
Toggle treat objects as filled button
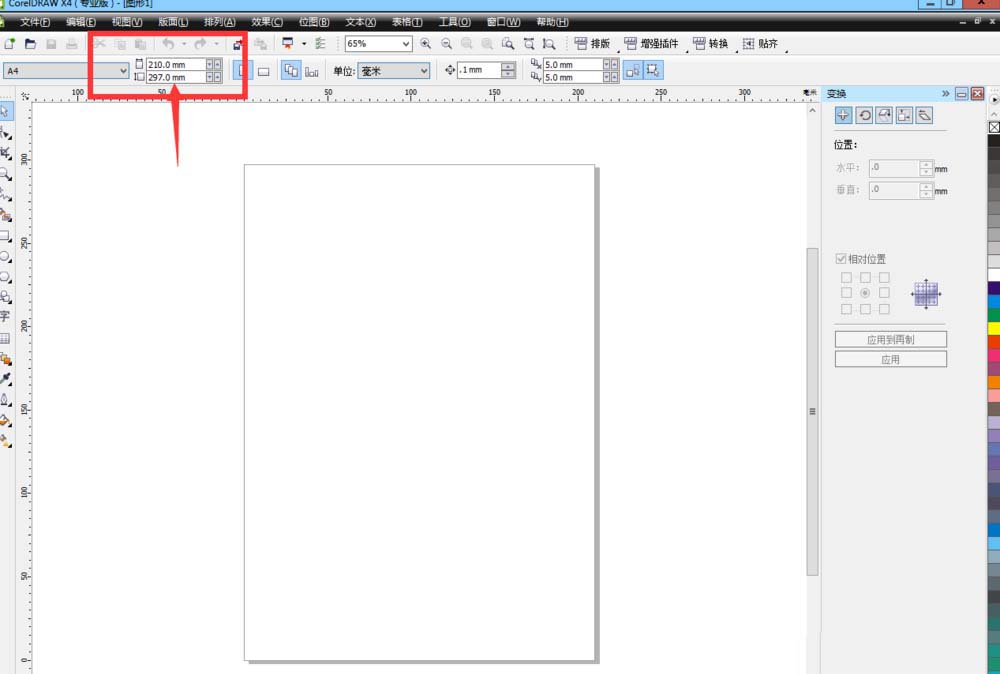653,70
